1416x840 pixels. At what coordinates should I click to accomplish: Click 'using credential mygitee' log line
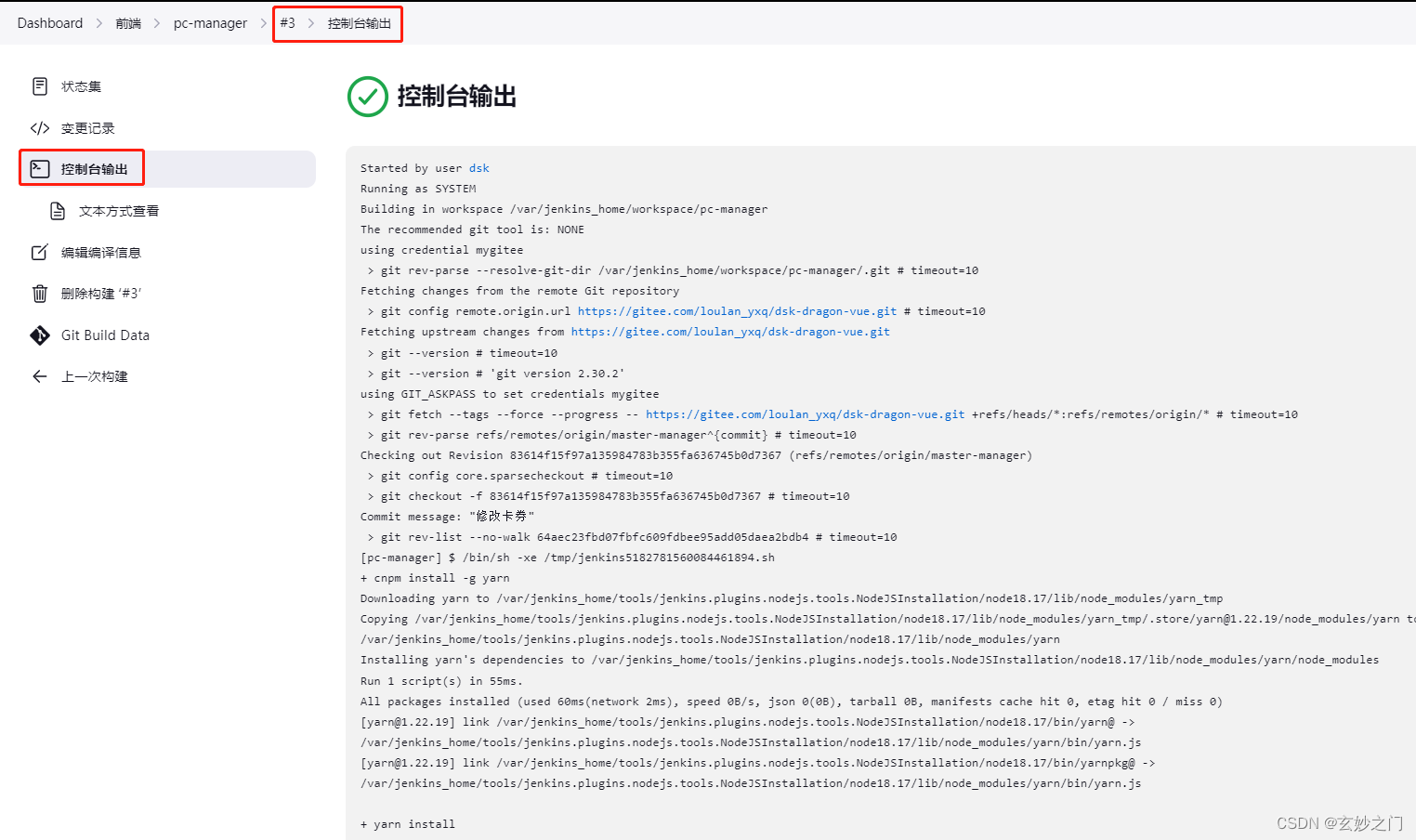point(441,250)
